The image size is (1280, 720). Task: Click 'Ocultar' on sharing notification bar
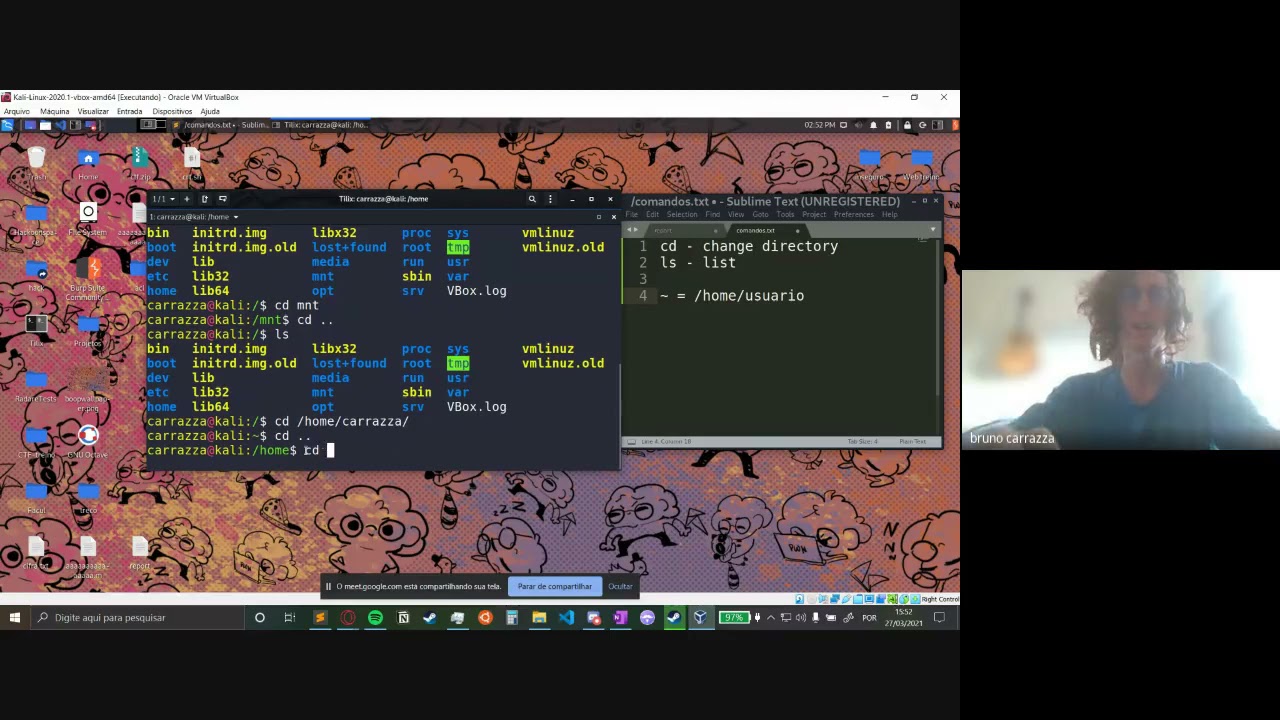click(620, 586)
